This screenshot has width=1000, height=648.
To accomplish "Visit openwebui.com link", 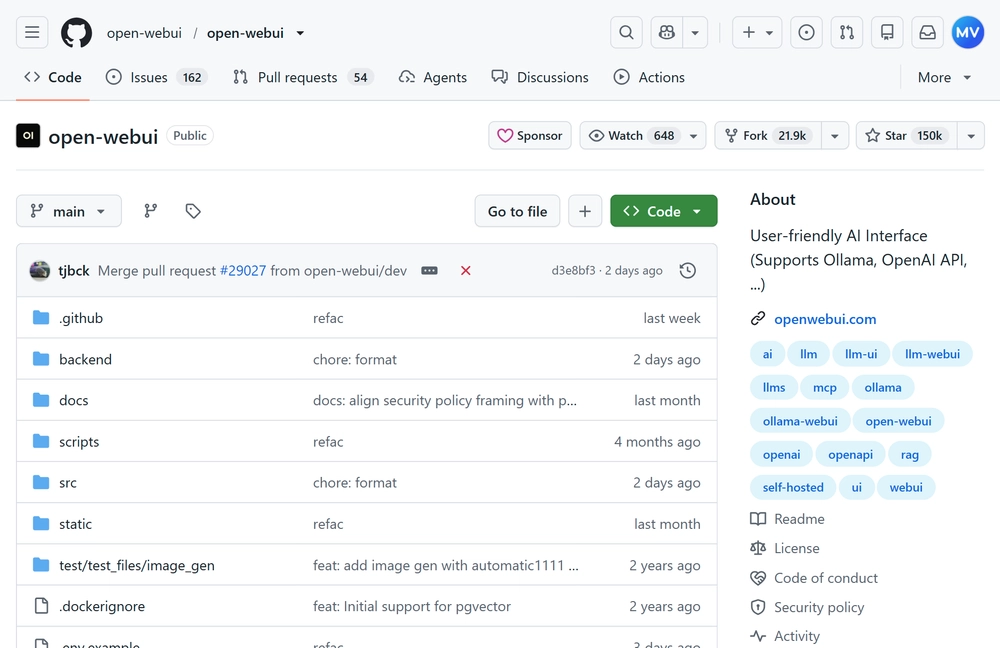I will tap(825, 319).
